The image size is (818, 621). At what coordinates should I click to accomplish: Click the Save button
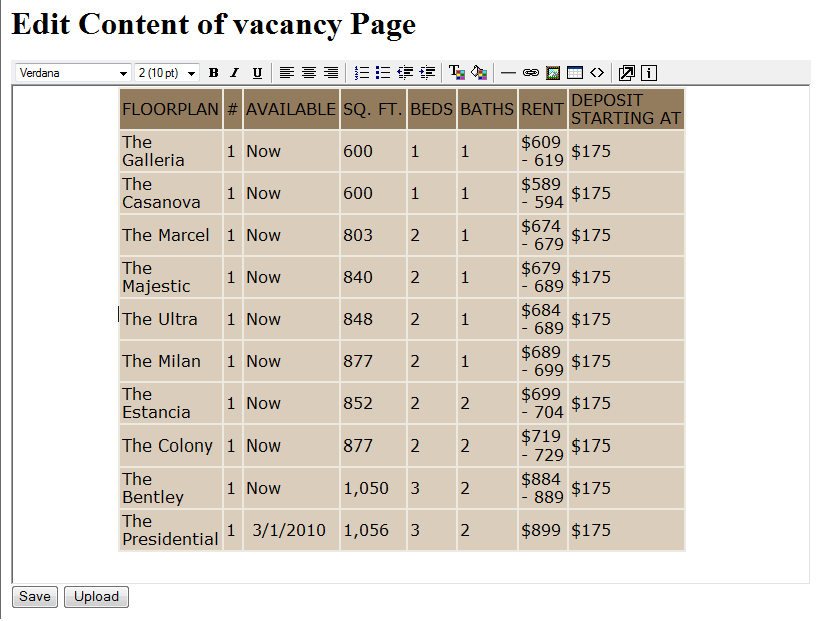tap(35, 597)
